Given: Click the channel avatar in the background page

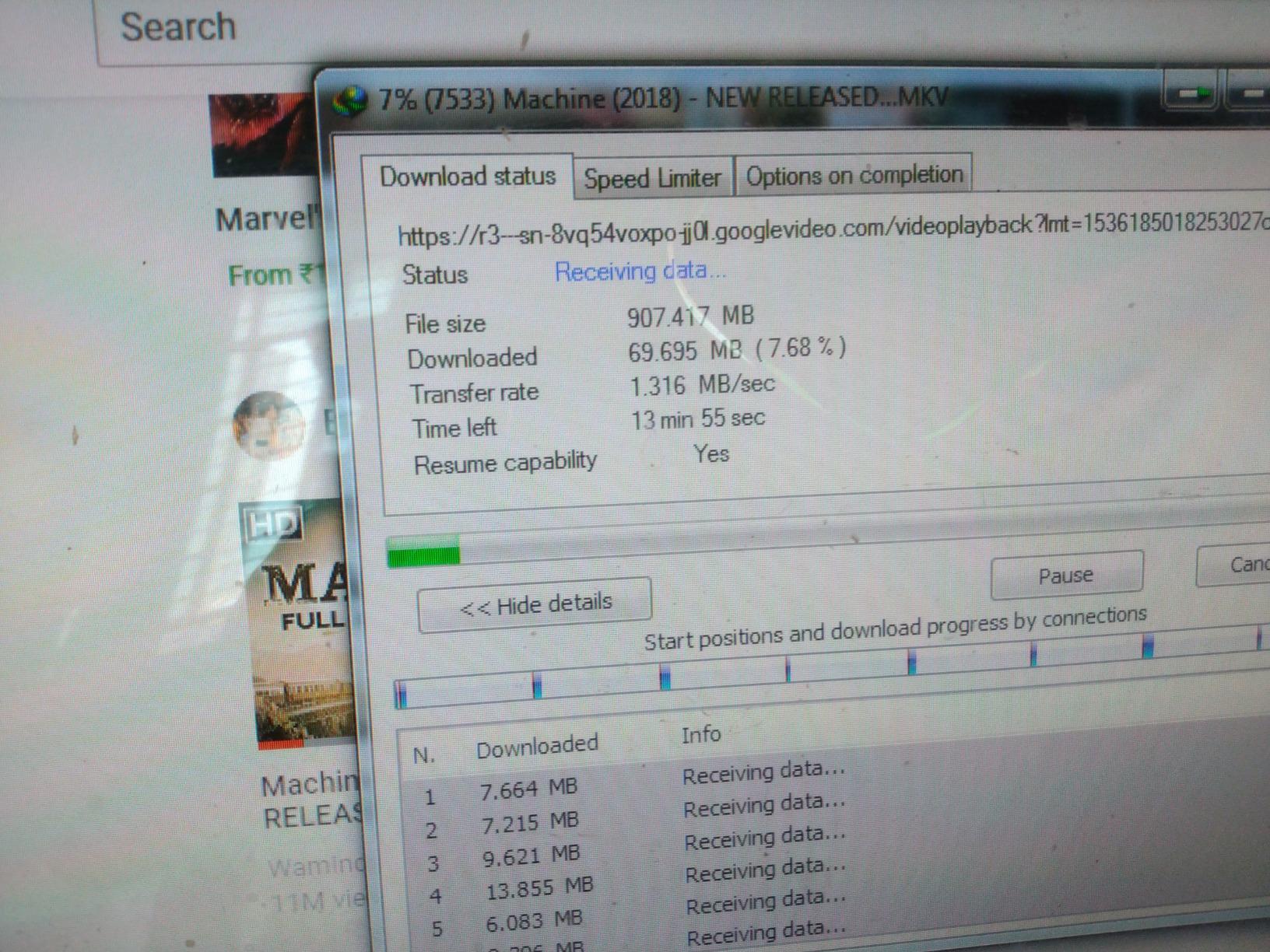Looking at the screenshot, I should (268, 425).
